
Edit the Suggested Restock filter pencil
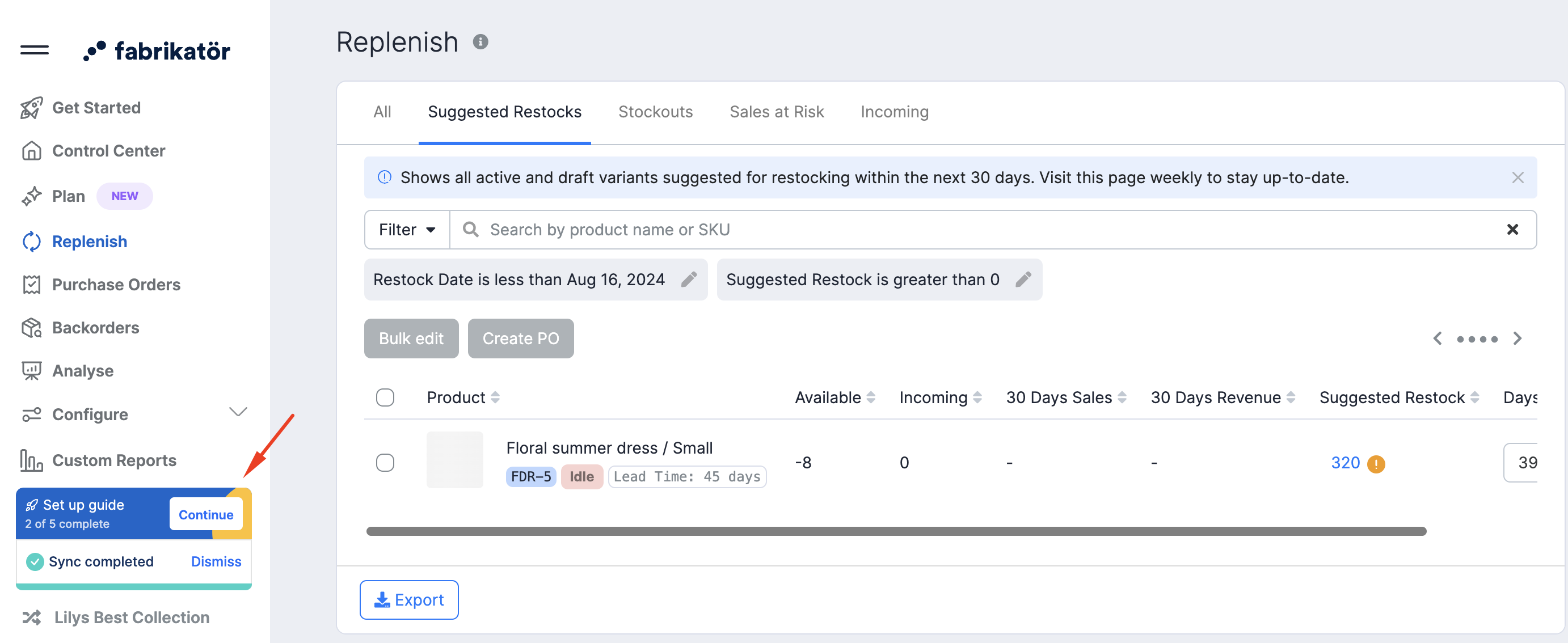pos(1023,279)
